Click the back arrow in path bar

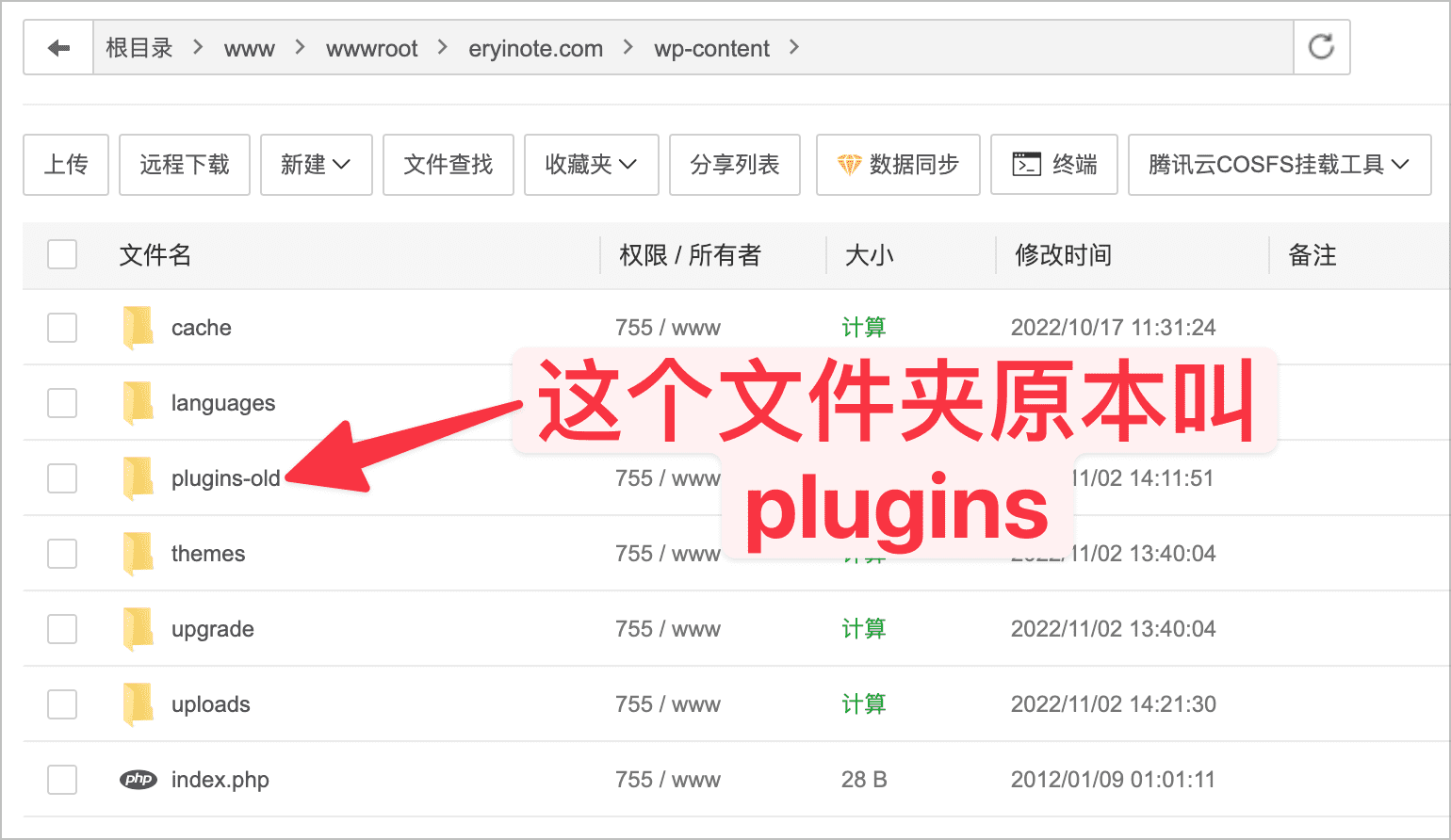click(58, 47)
